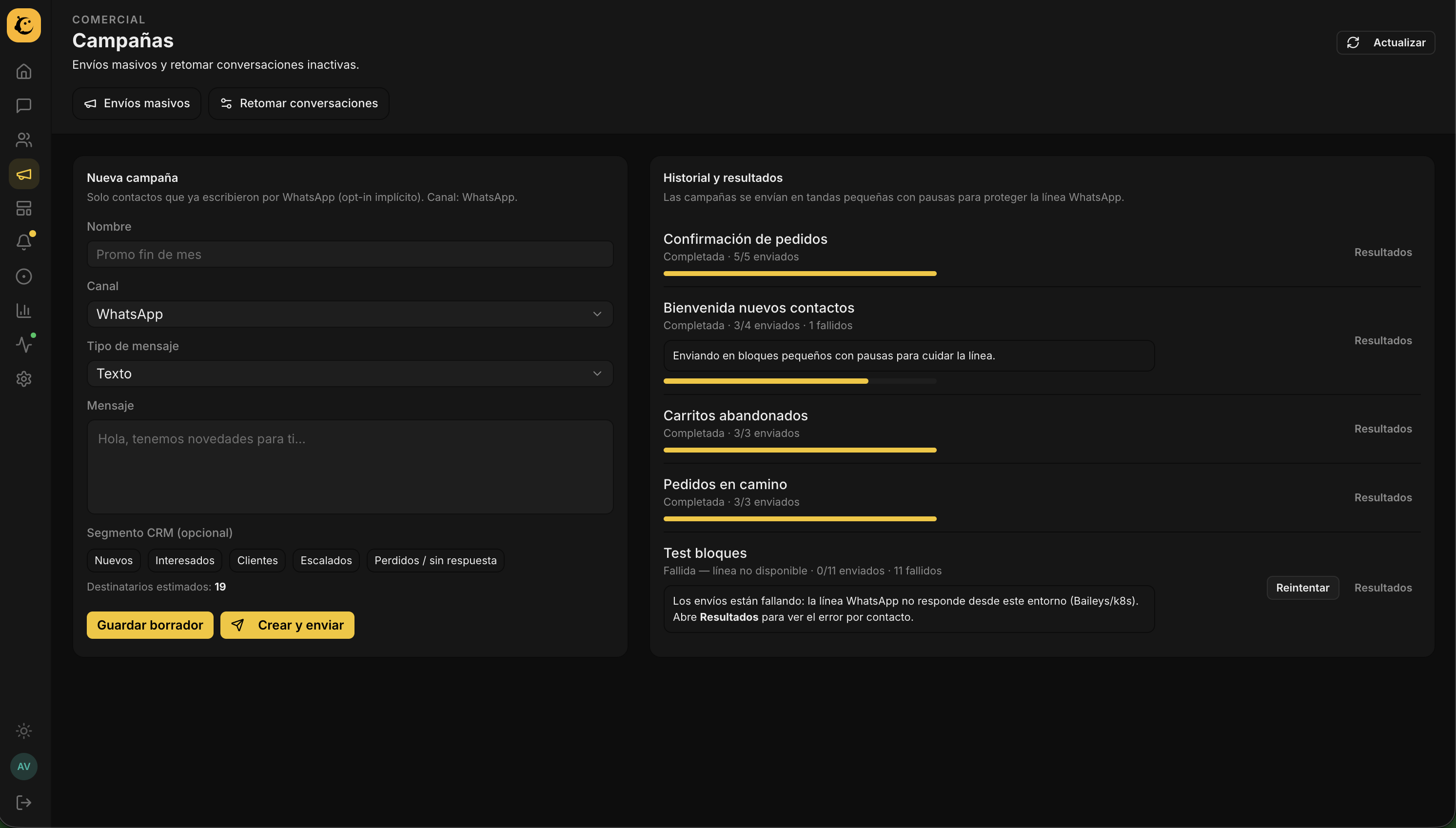Click the Test bloques campaign title
The height and width of the screenshot is (828, 1456).
click(x=705, y=553)
